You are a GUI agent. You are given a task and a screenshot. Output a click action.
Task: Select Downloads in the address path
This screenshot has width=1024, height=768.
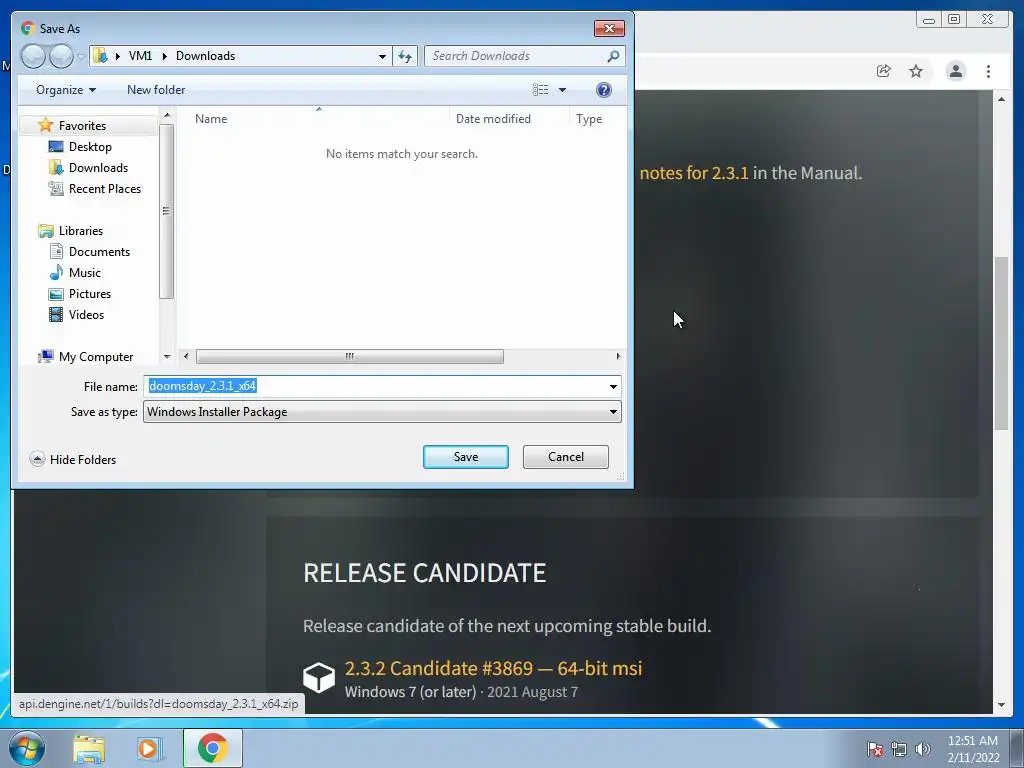(205, 56)
